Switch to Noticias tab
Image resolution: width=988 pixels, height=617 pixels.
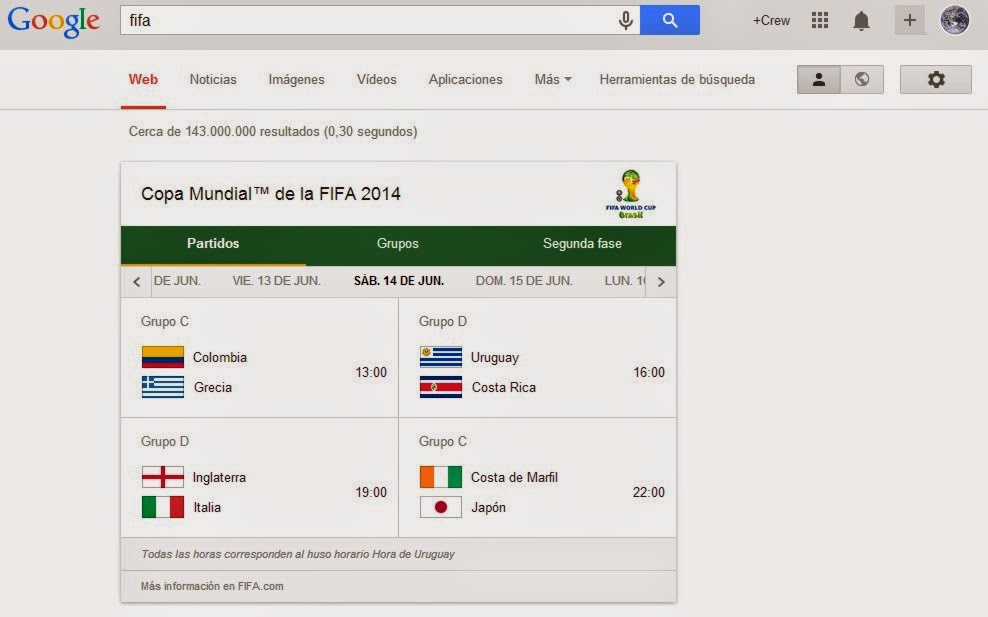coord(213,79)
